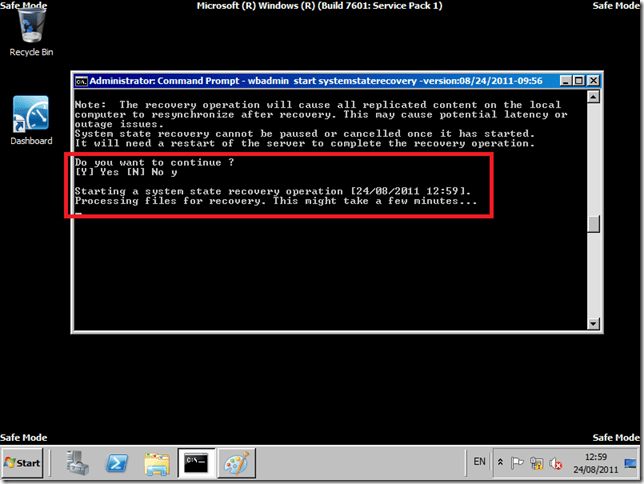Close the Command Prompt window
The height and width of the screenshot is (484, 644).
click(593, 81)
